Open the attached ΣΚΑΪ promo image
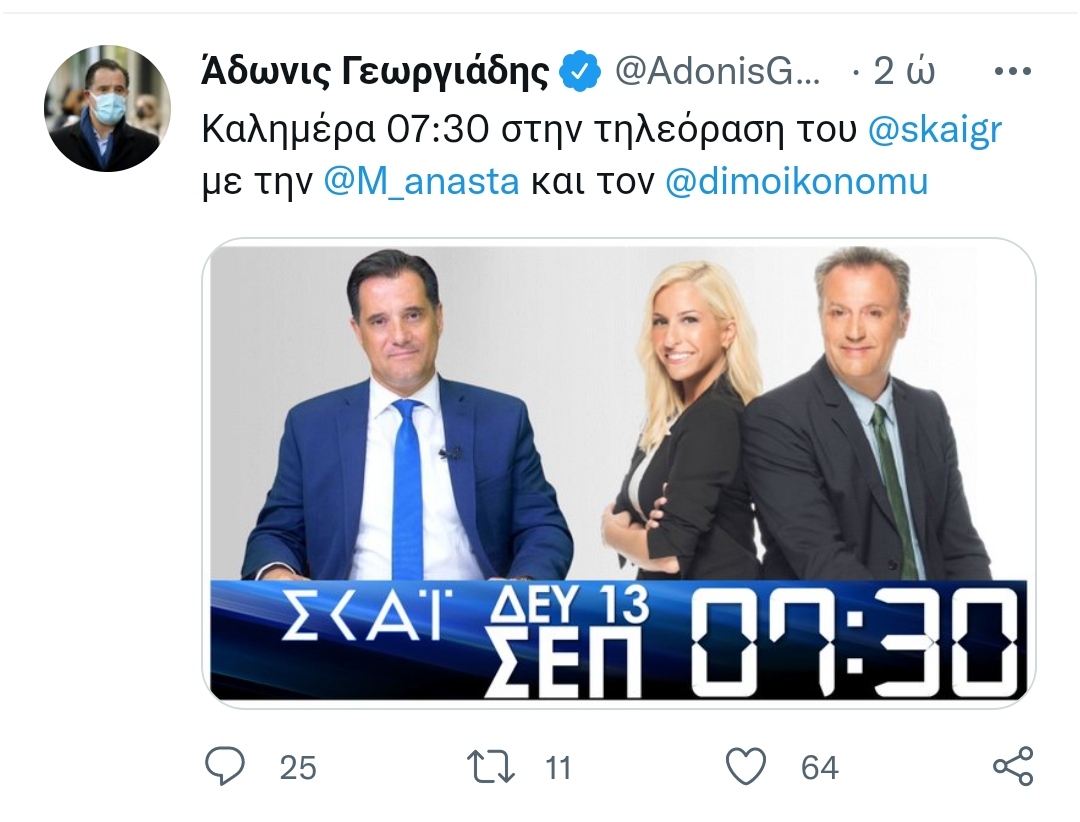Image resolution: width=1080 pixels, height=822 pixels. coord(619,473)
